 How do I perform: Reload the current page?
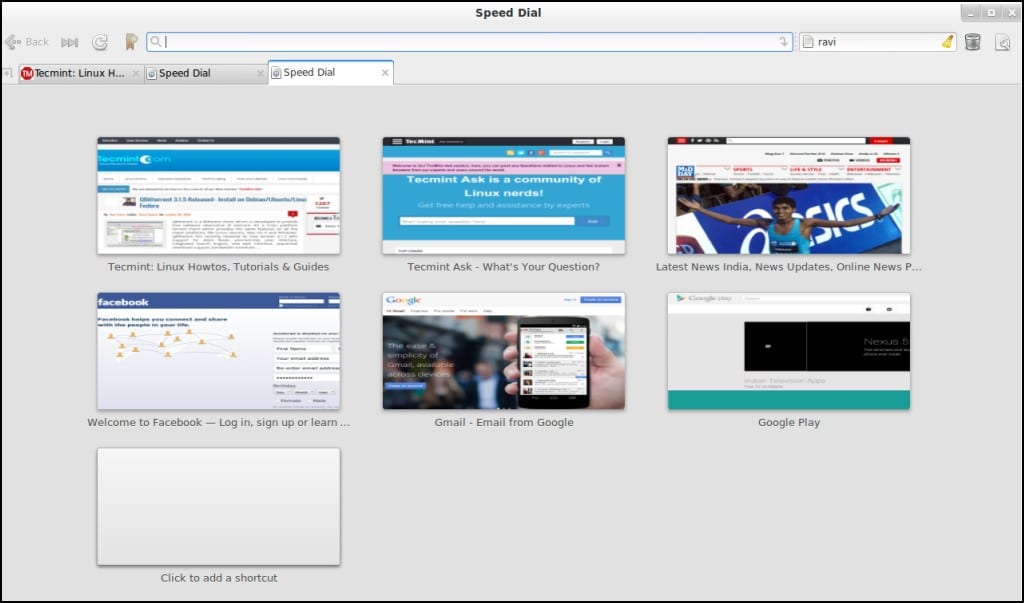click(100, 42)
